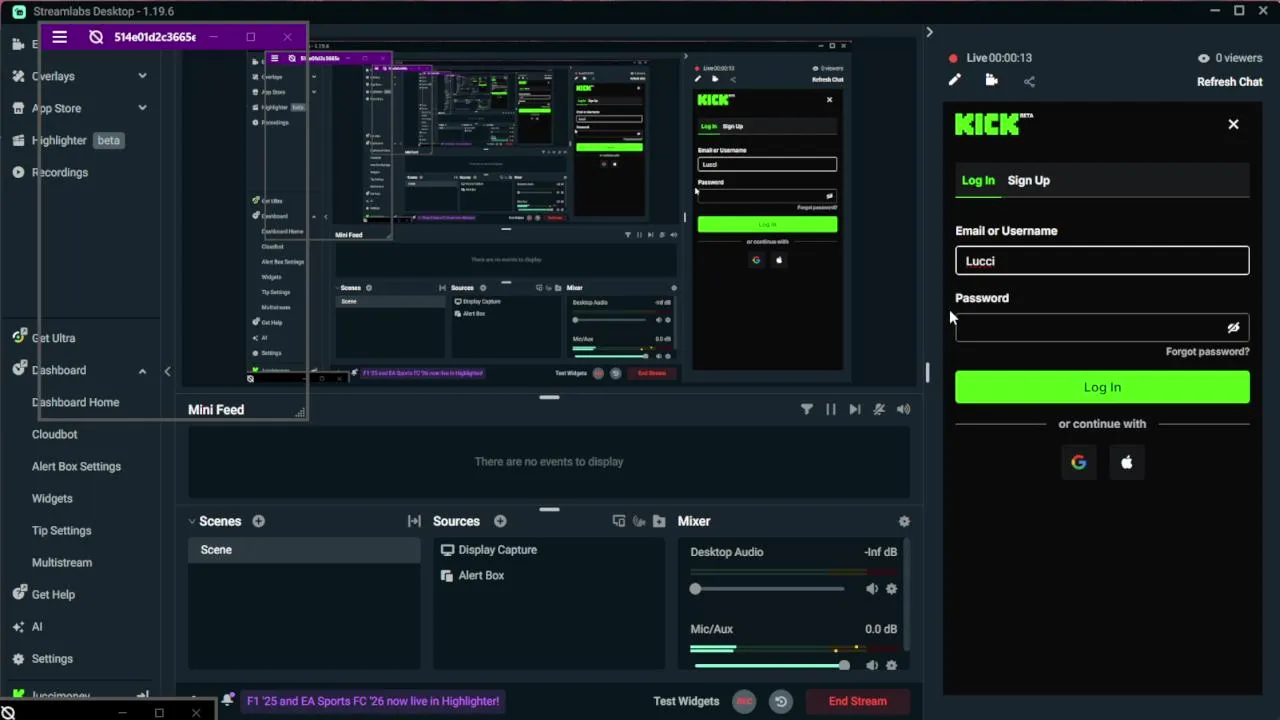Collapse the Scenes panel chevron
Image resolution: width=1280 pixels, height=720 pixels.
tap(191, 521)
